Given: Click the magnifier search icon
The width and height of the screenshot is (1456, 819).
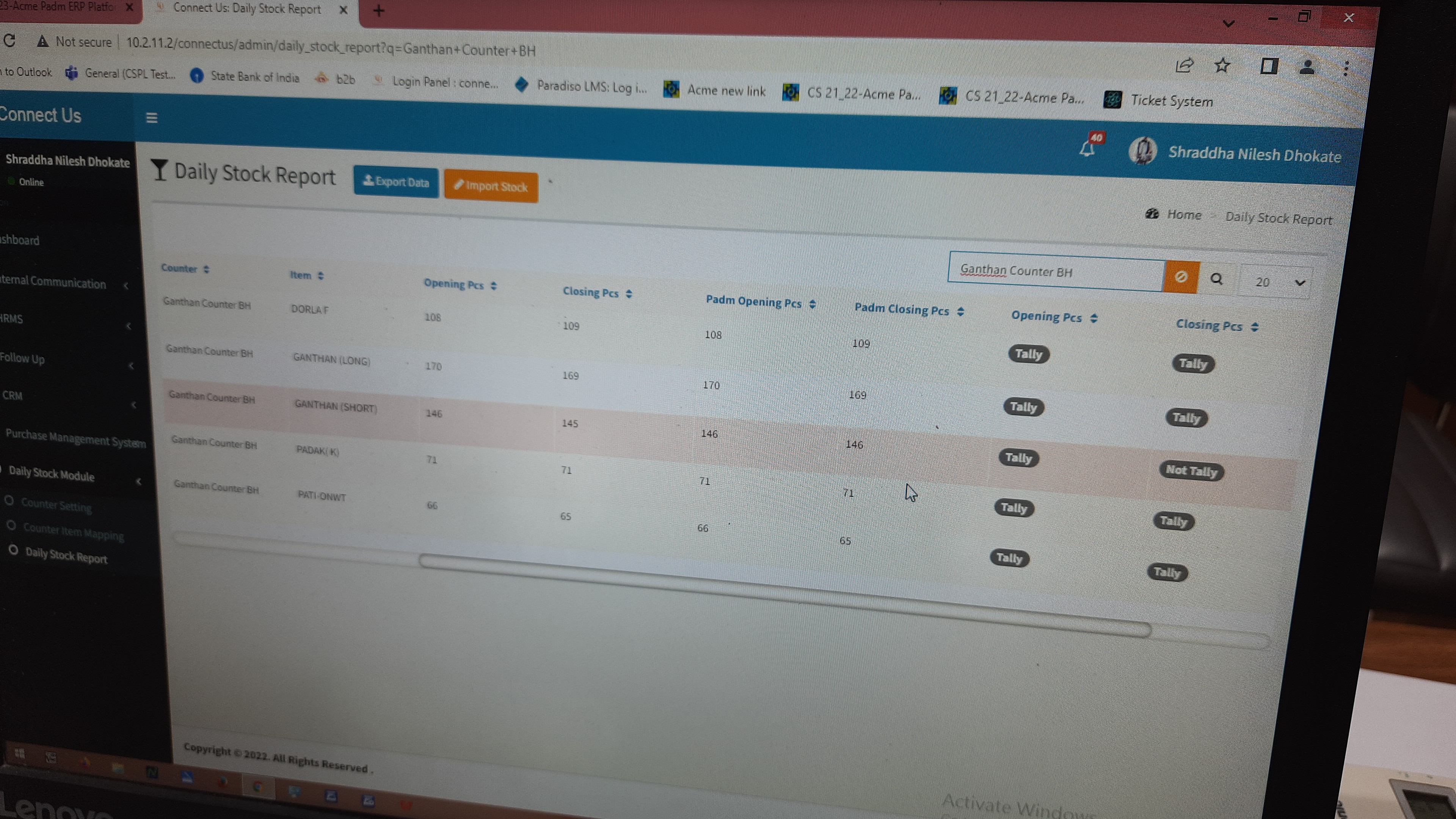Looking at the screenshot, I should coord(1216,279).
